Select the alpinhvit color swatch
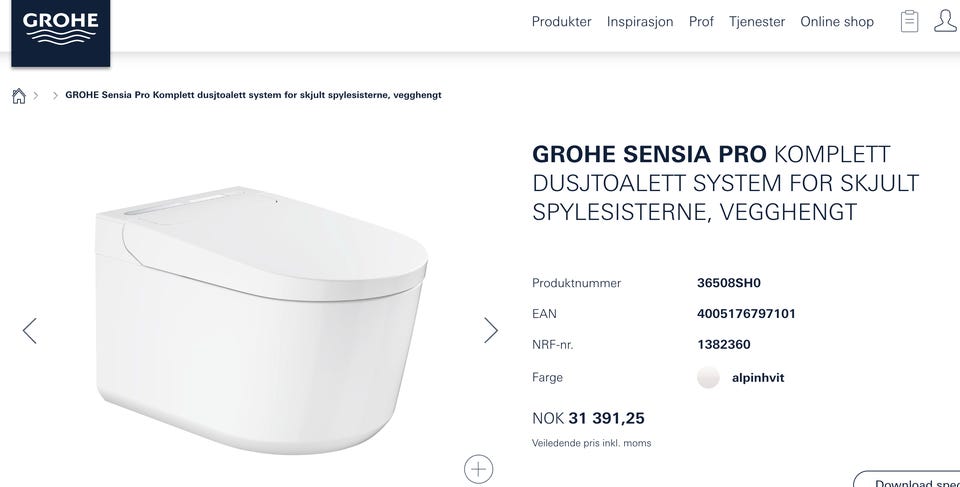960x487 pixels. (708, 378)
